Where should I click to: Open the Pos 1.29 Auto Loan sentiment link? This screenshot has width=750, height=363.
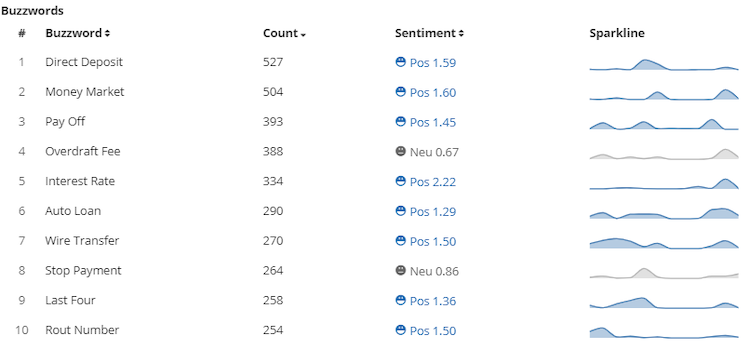(x=432, y=211)
